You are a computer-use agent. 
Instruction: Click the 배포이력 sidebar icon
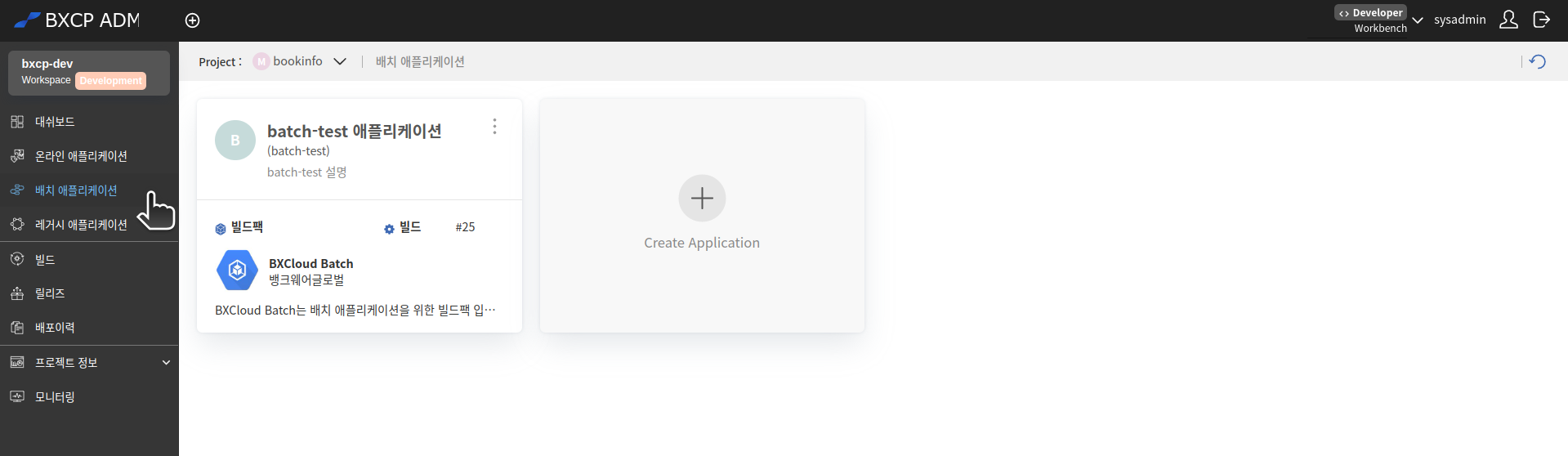[x=17, y=328]
